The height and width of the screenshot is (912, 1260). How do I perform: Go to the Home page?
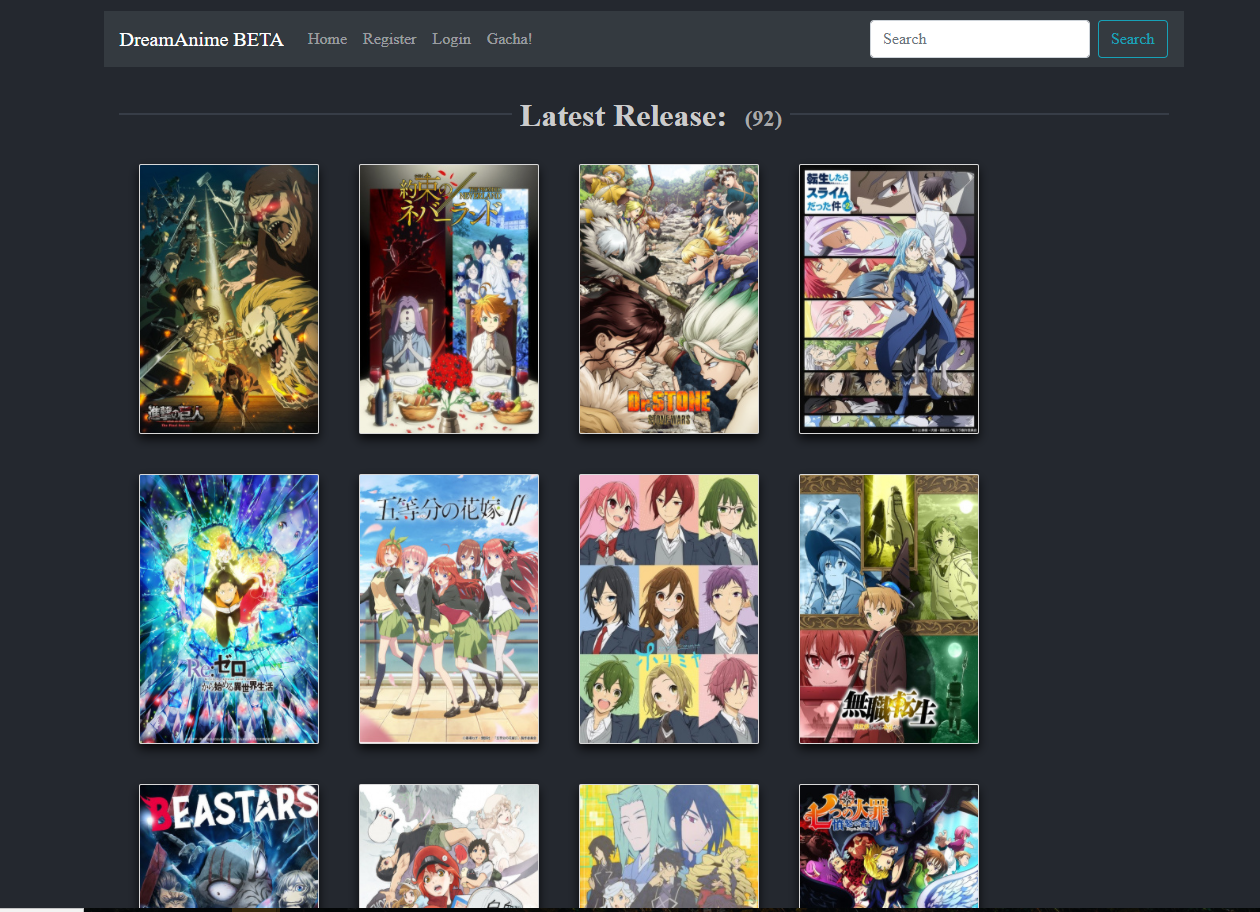pyautogui.click(x=327, y=39)
